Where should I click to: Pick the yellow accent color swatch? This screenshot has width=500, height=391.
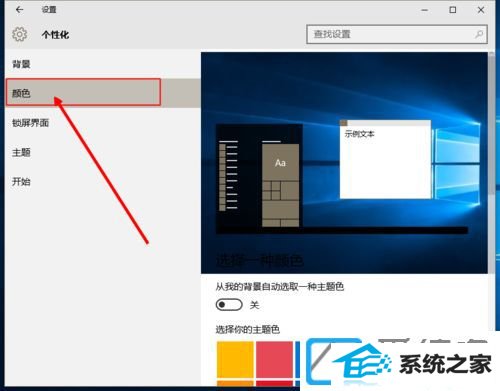[235, 359]
